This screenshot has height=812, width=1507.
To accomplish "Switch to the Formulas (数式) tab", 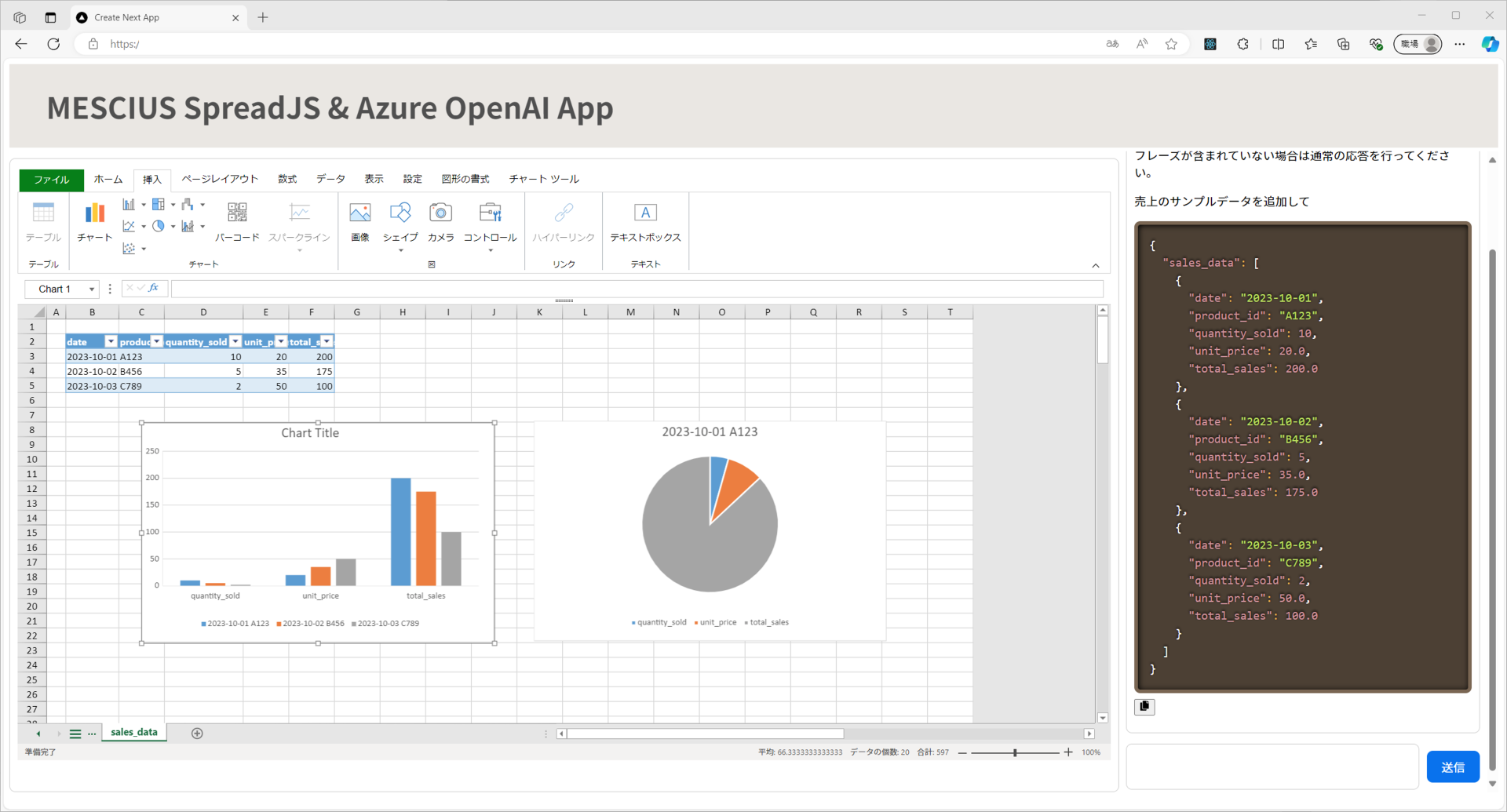I will pyautogui.click(x=287, y=180).
